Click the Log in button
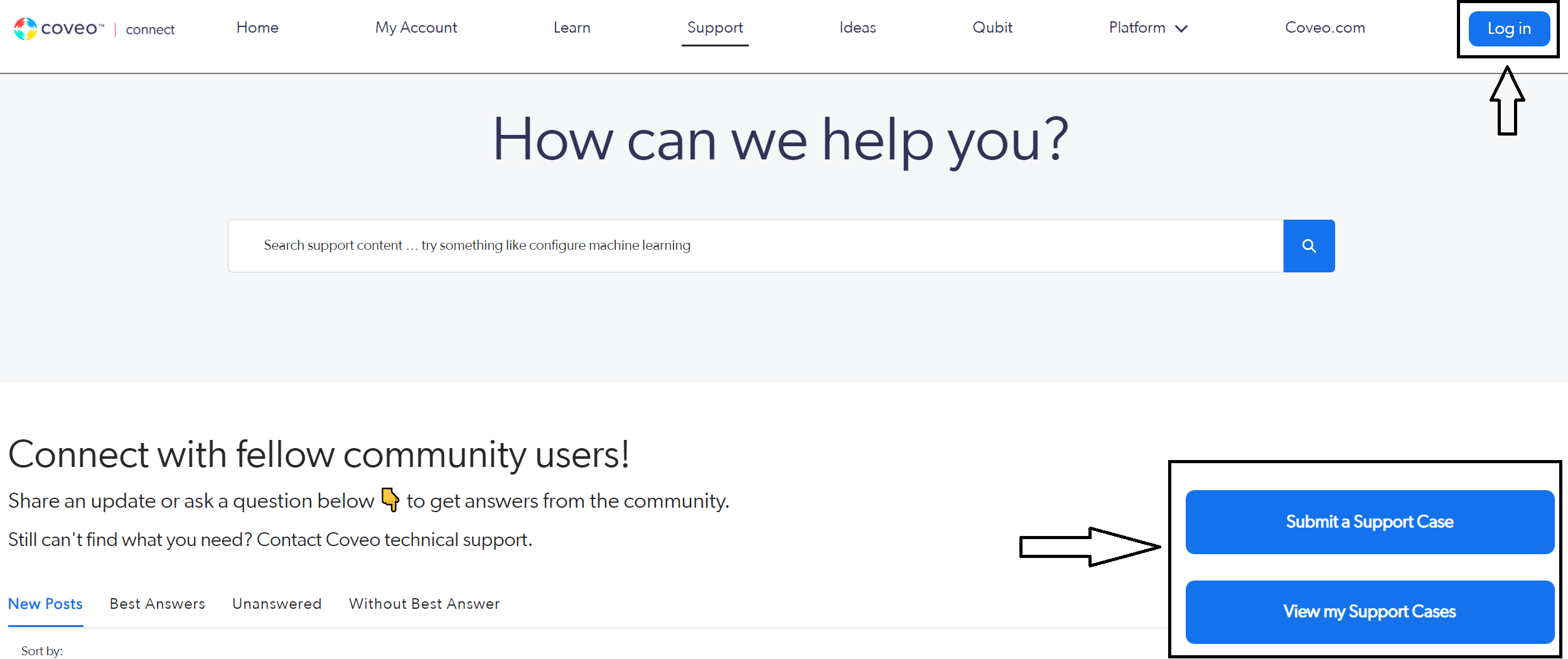This screenshot has width=1568, height=659. pyautogui.click(x=1509, y=28)
